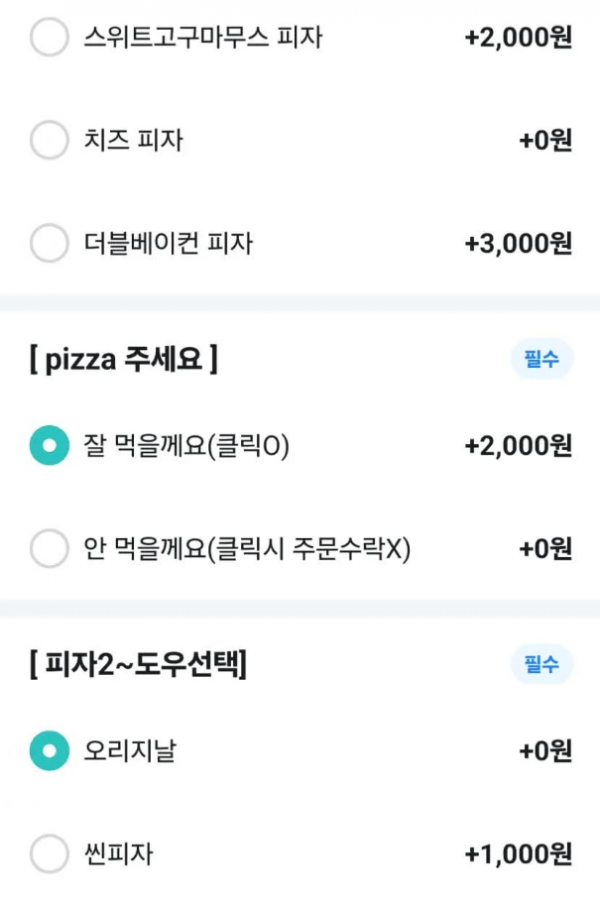
Task: Click the +1,000원 price next to 씬피자
Action: click(518, 854)
